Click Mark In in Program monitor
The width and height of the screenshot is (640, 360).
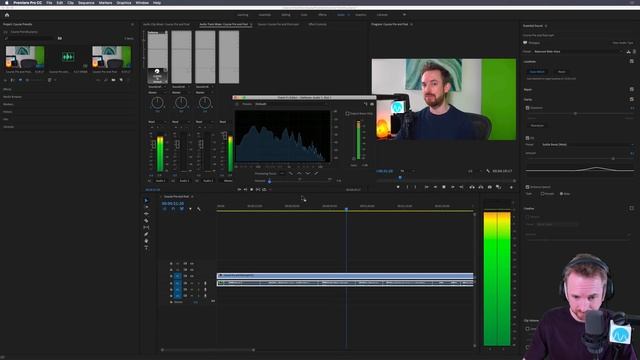pyautogui.click(x=407, y=187)
